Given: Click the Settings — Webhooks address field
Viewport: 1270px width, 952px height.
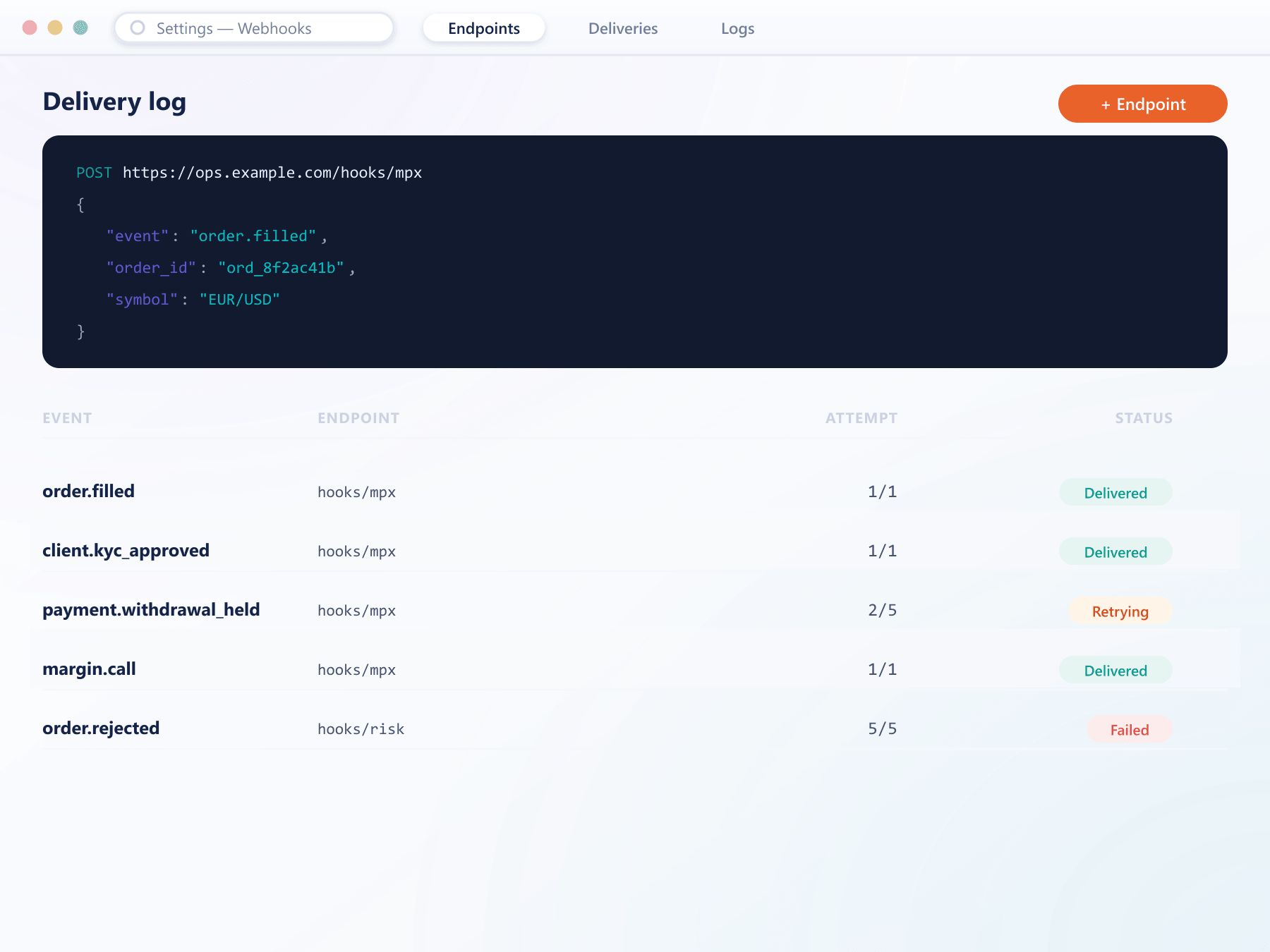Looking at the screenshot, I should point(254,28).
